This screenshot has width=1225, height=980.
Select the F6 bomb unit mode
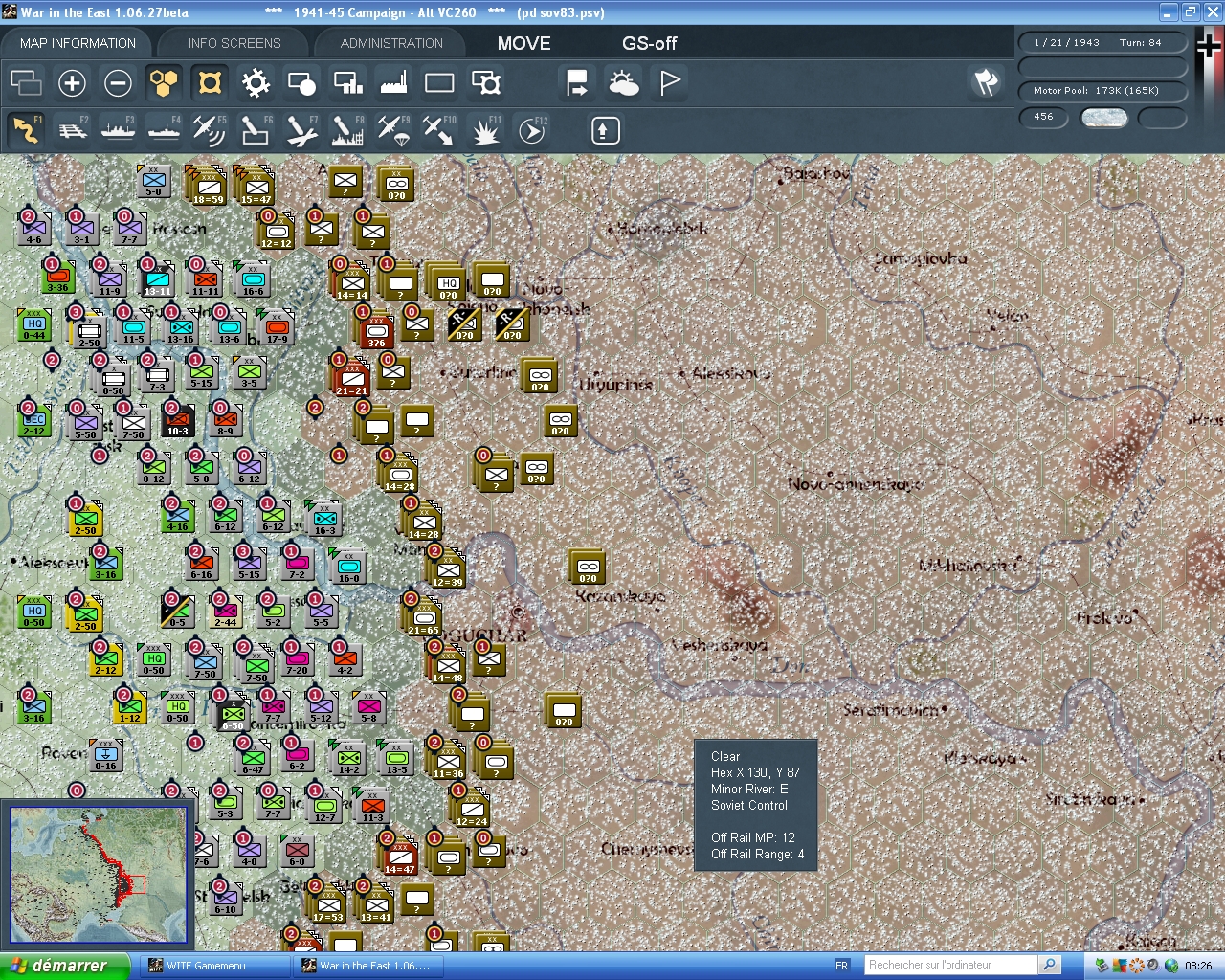[256, 129]
